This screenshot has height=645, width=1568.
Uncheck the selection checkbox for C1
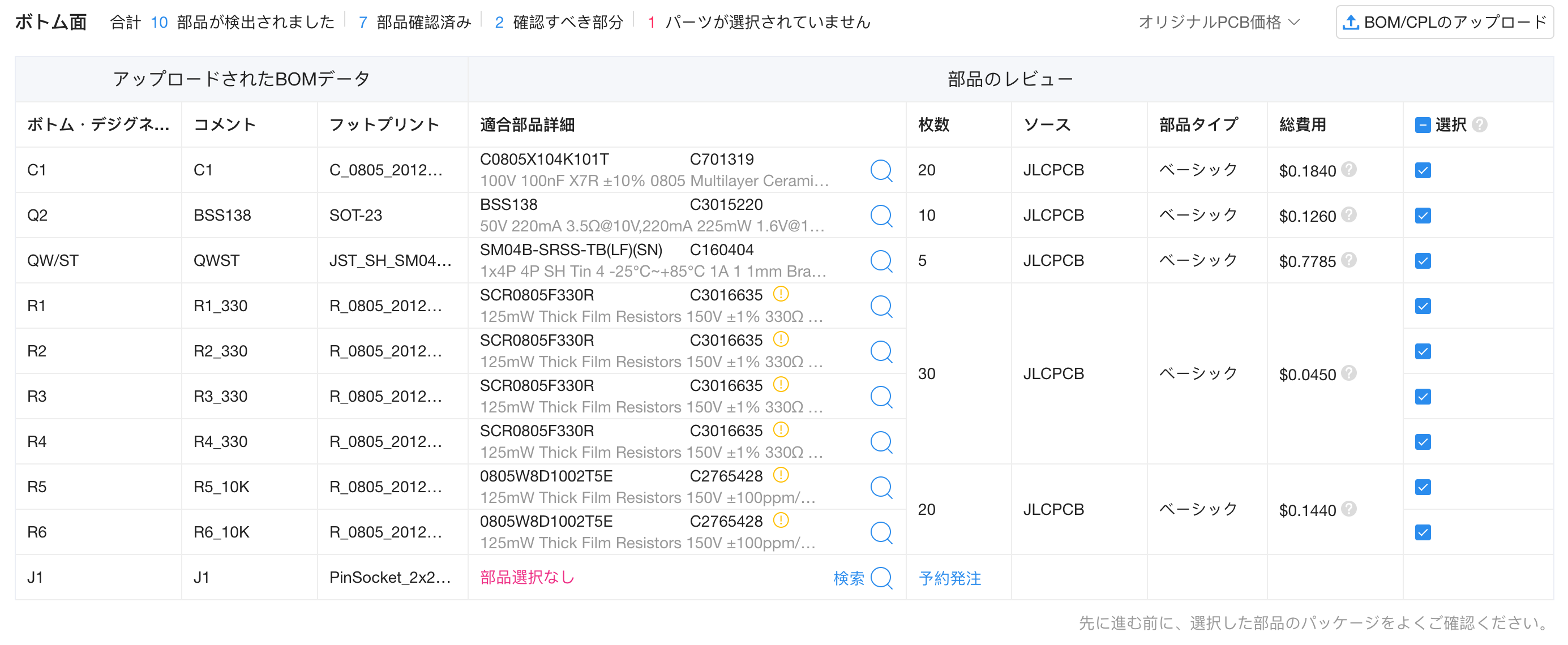[x=1423, y=170]
